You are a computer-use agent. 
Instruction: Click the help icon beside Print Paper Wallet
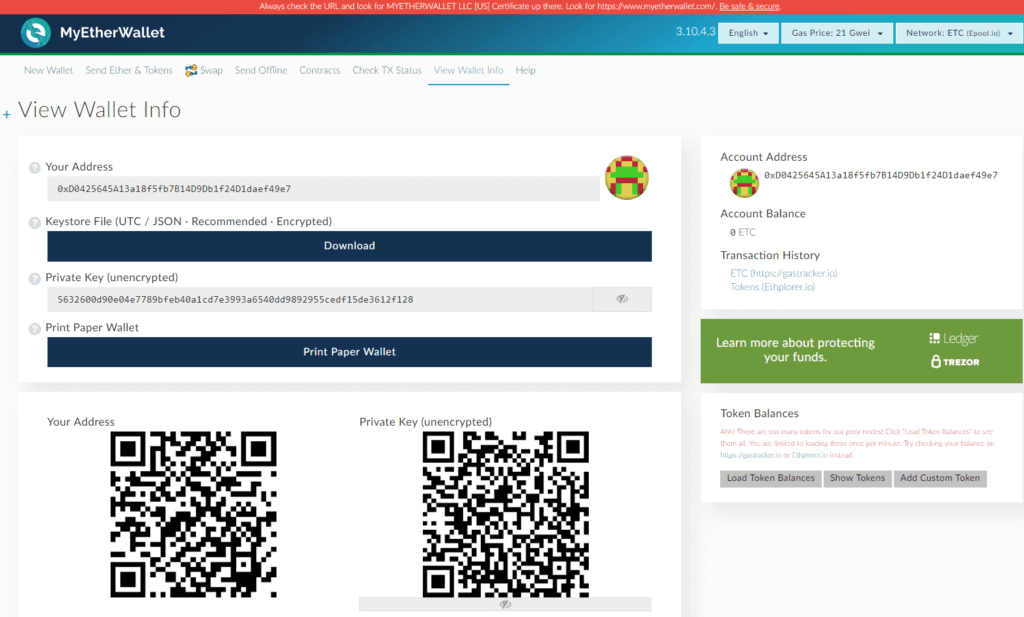(36, 327)
